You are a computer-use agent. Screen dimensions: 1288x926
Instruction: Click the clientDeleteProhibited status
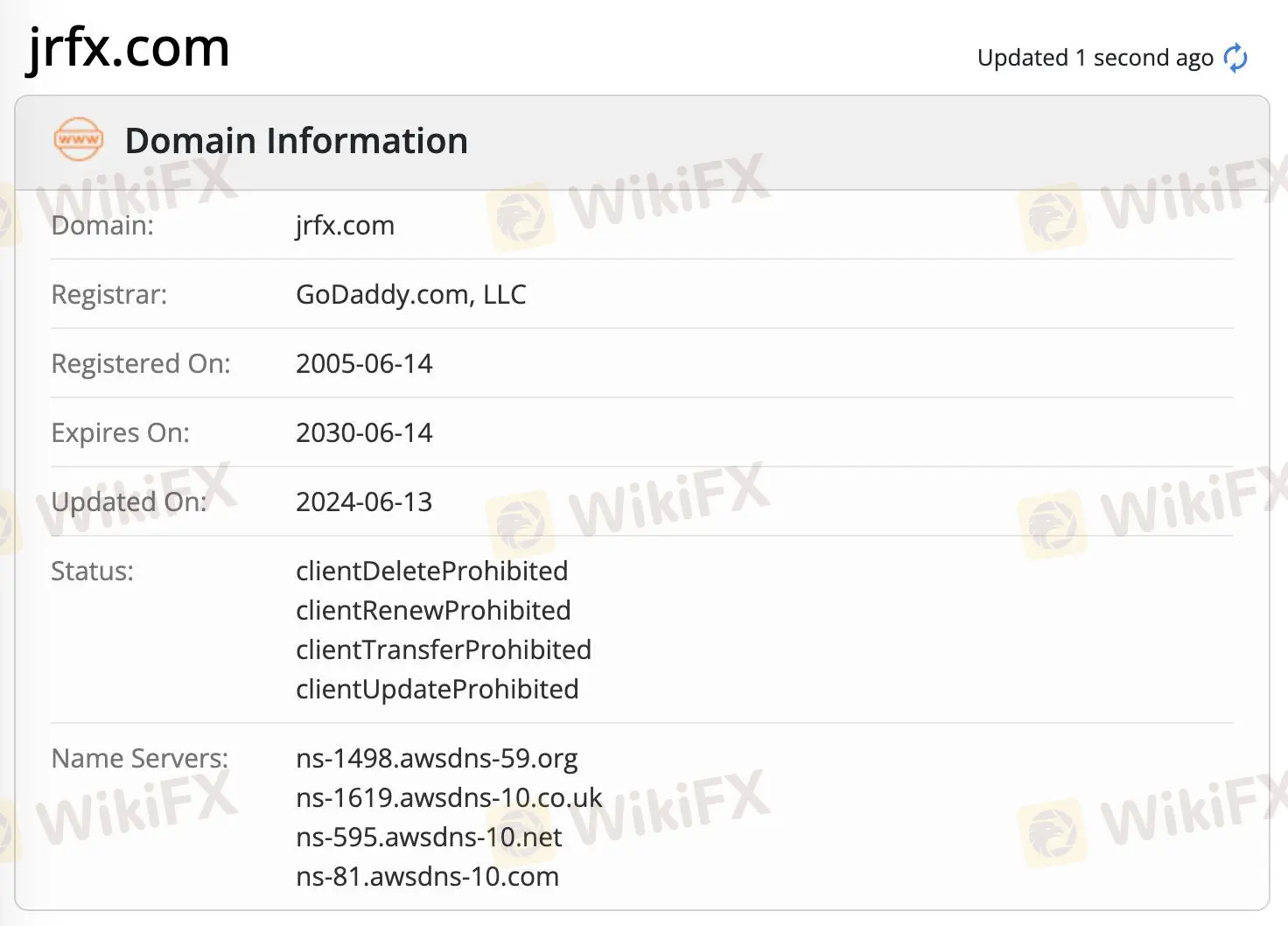pyautogui.click(x=431, y=571)
